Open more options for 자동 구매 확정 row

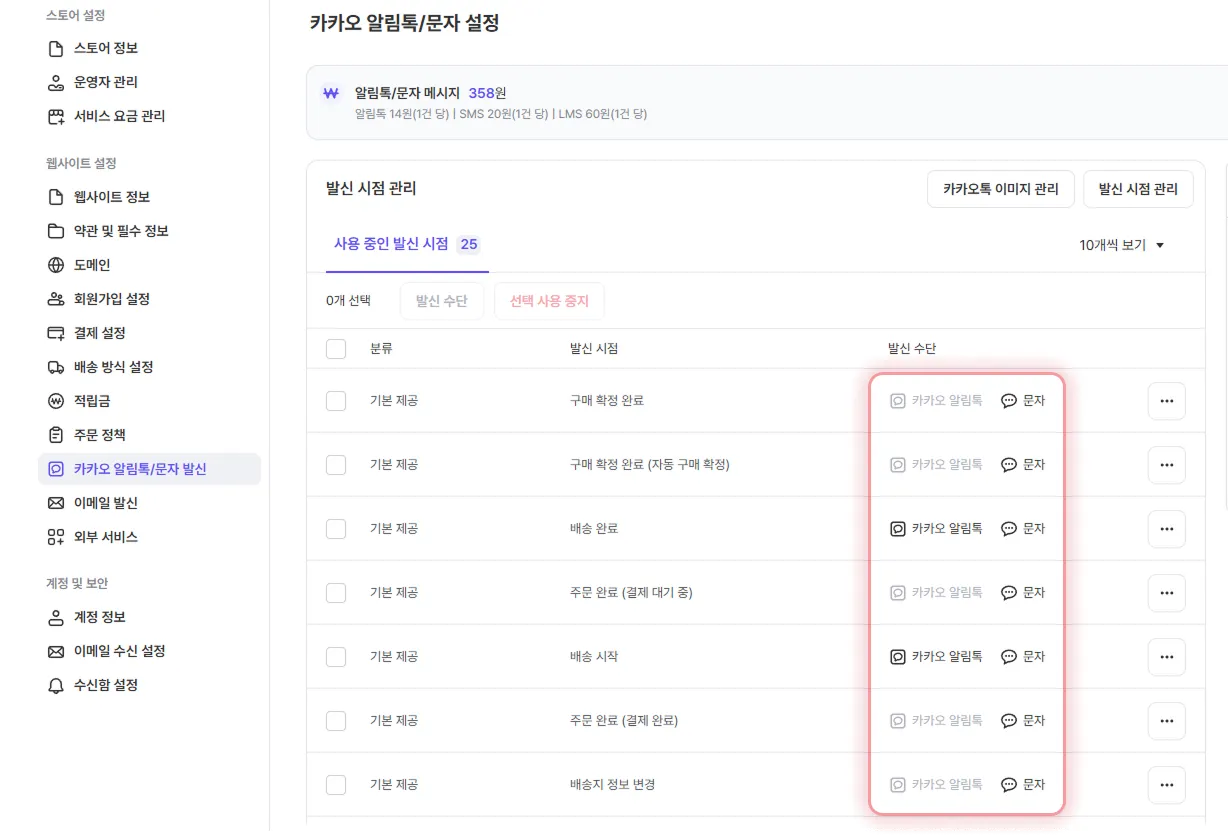point(1166,465)
